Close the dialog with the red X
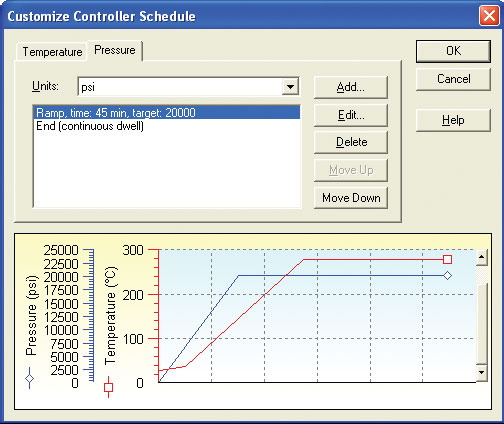This screenshot has width=504, height=424. coord(489,16)
